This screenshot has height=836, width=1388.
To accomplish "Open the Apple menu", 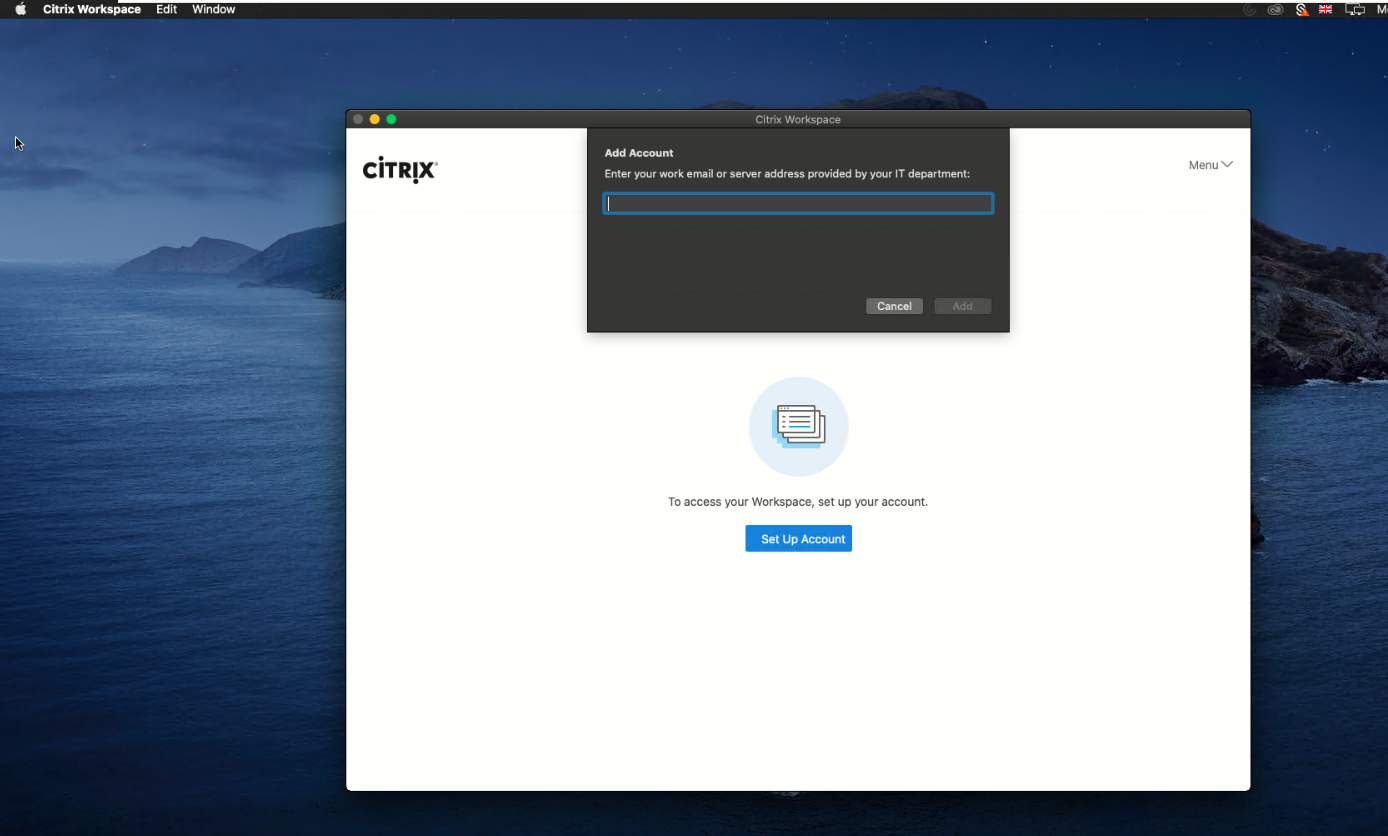I will point(21,10).
